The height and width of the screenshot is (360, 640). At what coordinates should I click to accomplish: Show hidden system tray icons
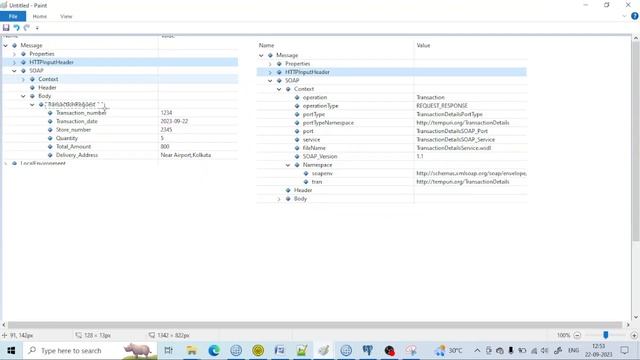[x=477, y=350]
